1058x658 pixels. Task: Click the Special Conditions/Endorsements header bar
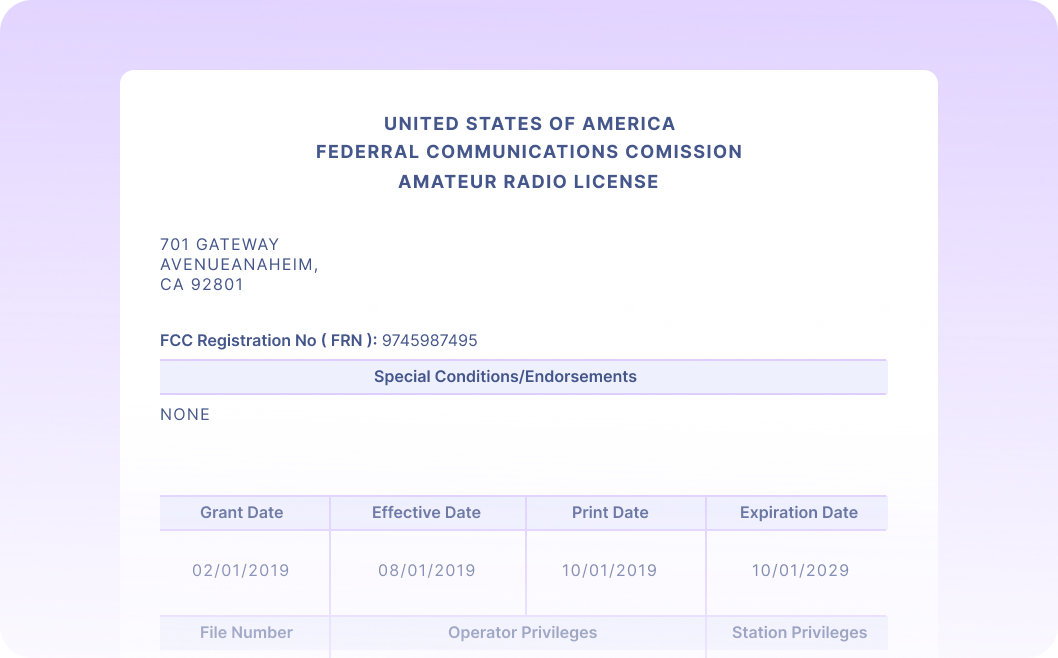click(505, 377)
